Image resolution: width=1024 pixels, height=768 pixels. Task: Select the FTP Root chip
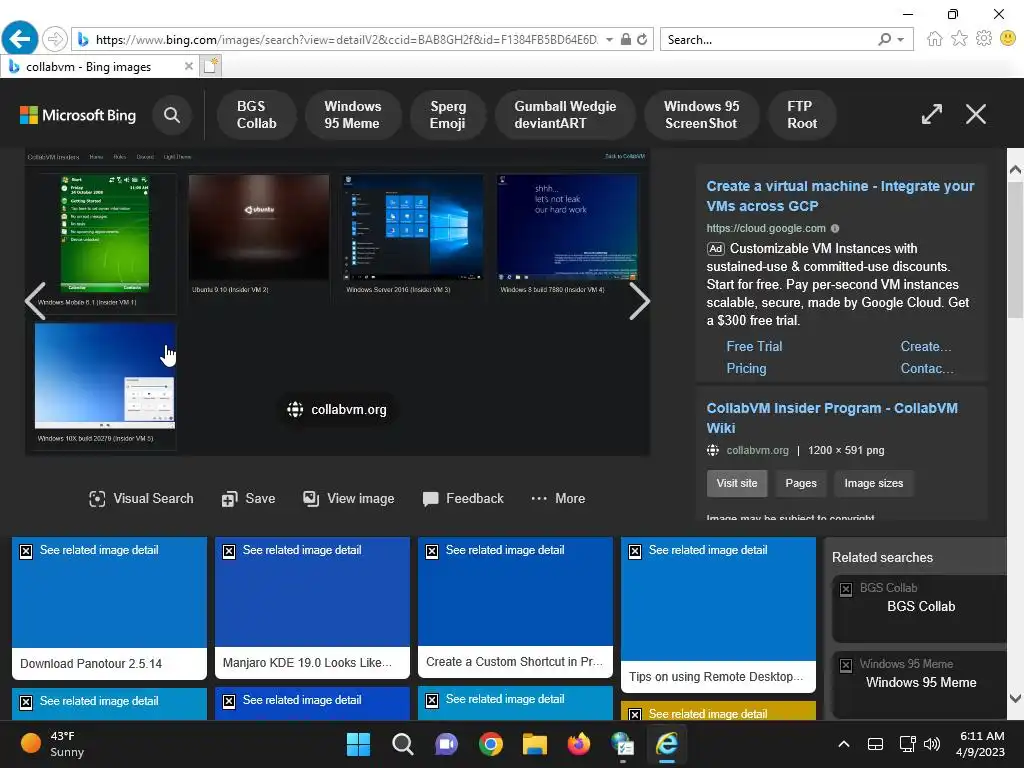click(801, 115)
